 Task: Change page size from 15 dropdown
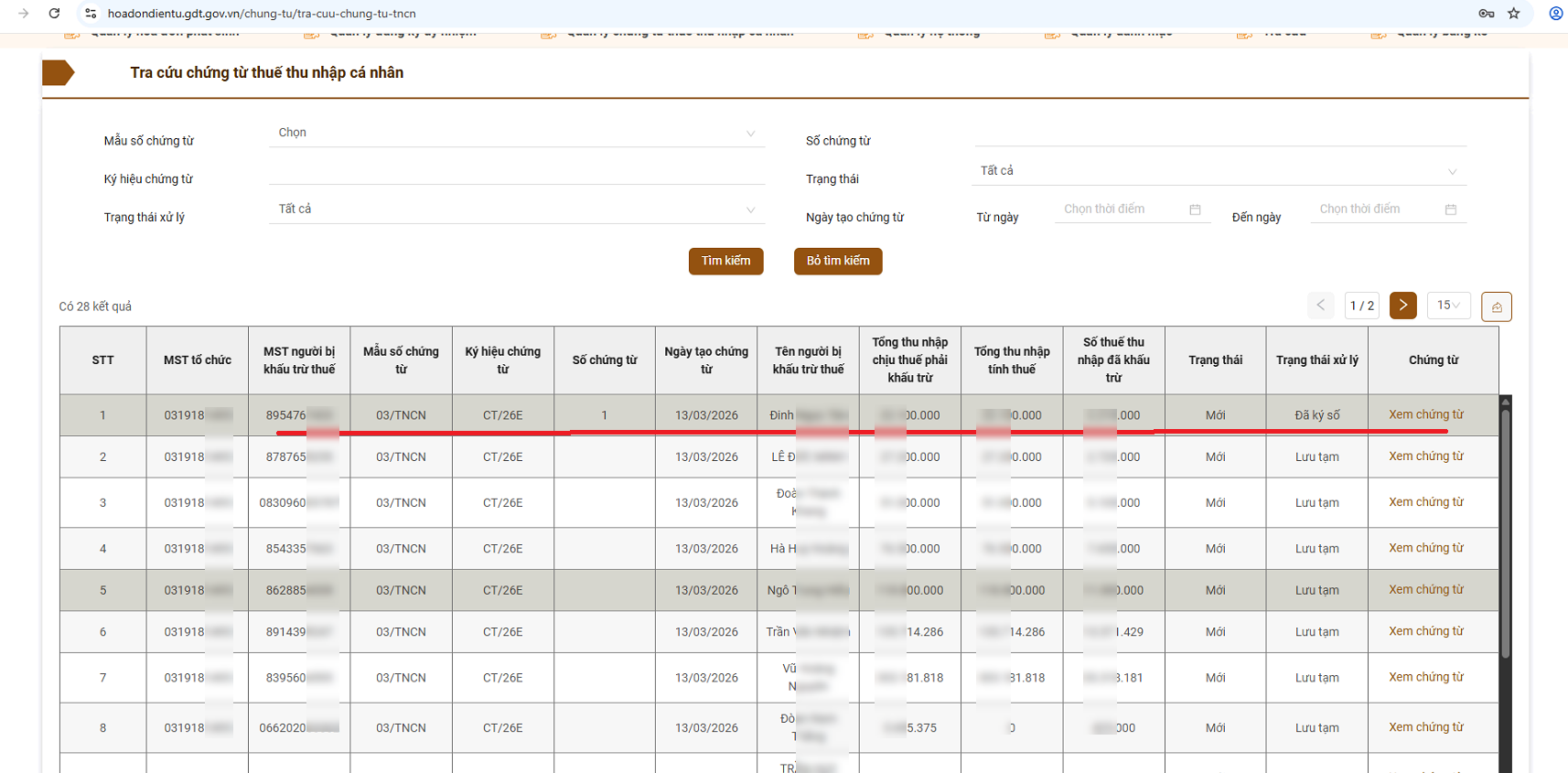click(x=1447, y=306)
